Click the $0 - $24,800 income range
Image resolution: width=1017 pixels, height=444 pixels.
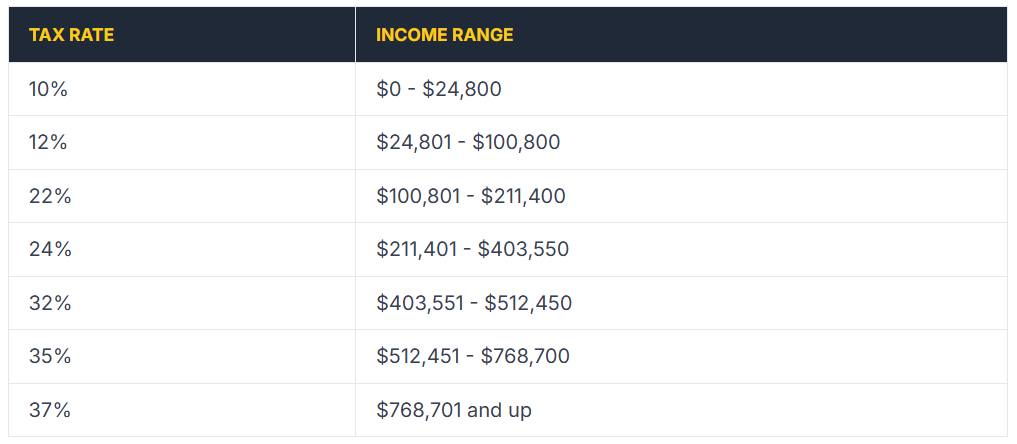(439, 89)
